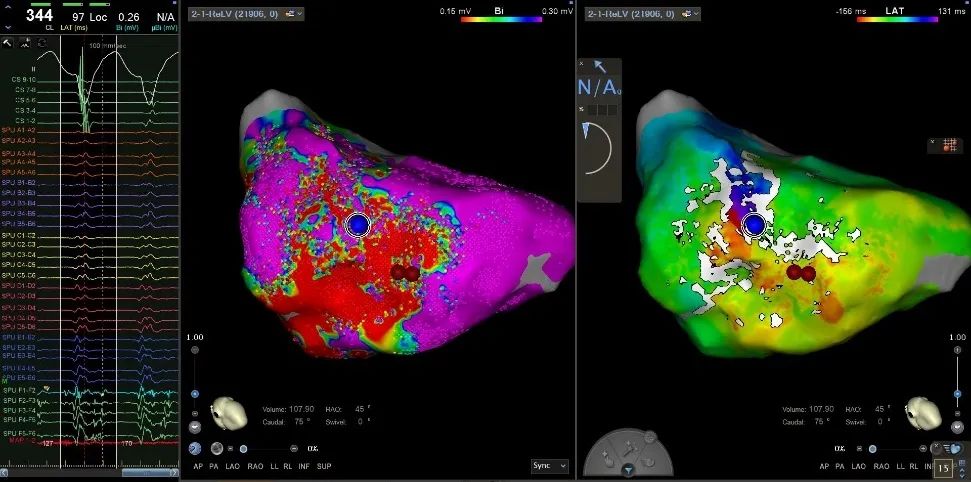Click the funnel filter icon in radial menu
The height and width of the screenshot is (482, 971).
(627, 468)
